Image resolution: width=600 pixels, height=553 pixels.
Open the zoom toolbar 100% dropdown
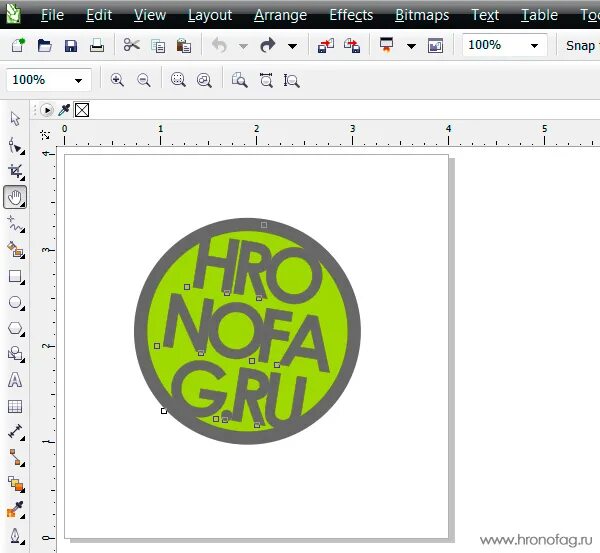click(78, 80)
